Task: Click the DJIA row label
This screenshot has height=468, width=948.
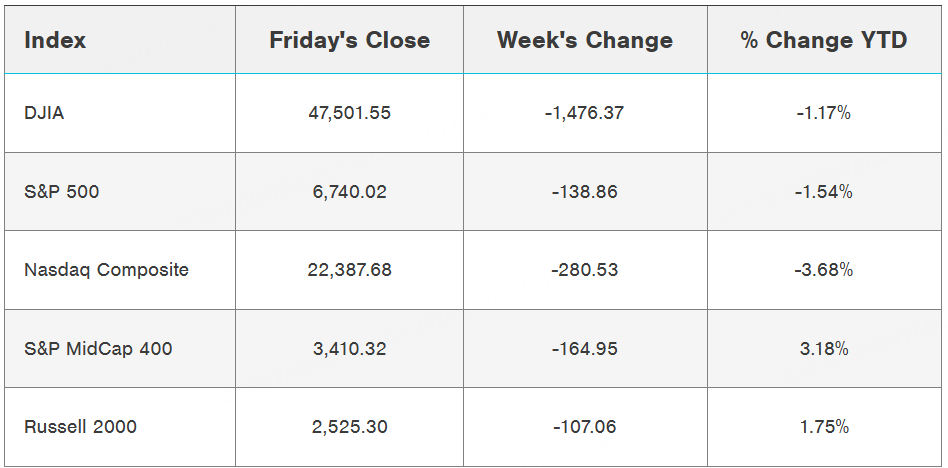Action: [x=44, y=113]
